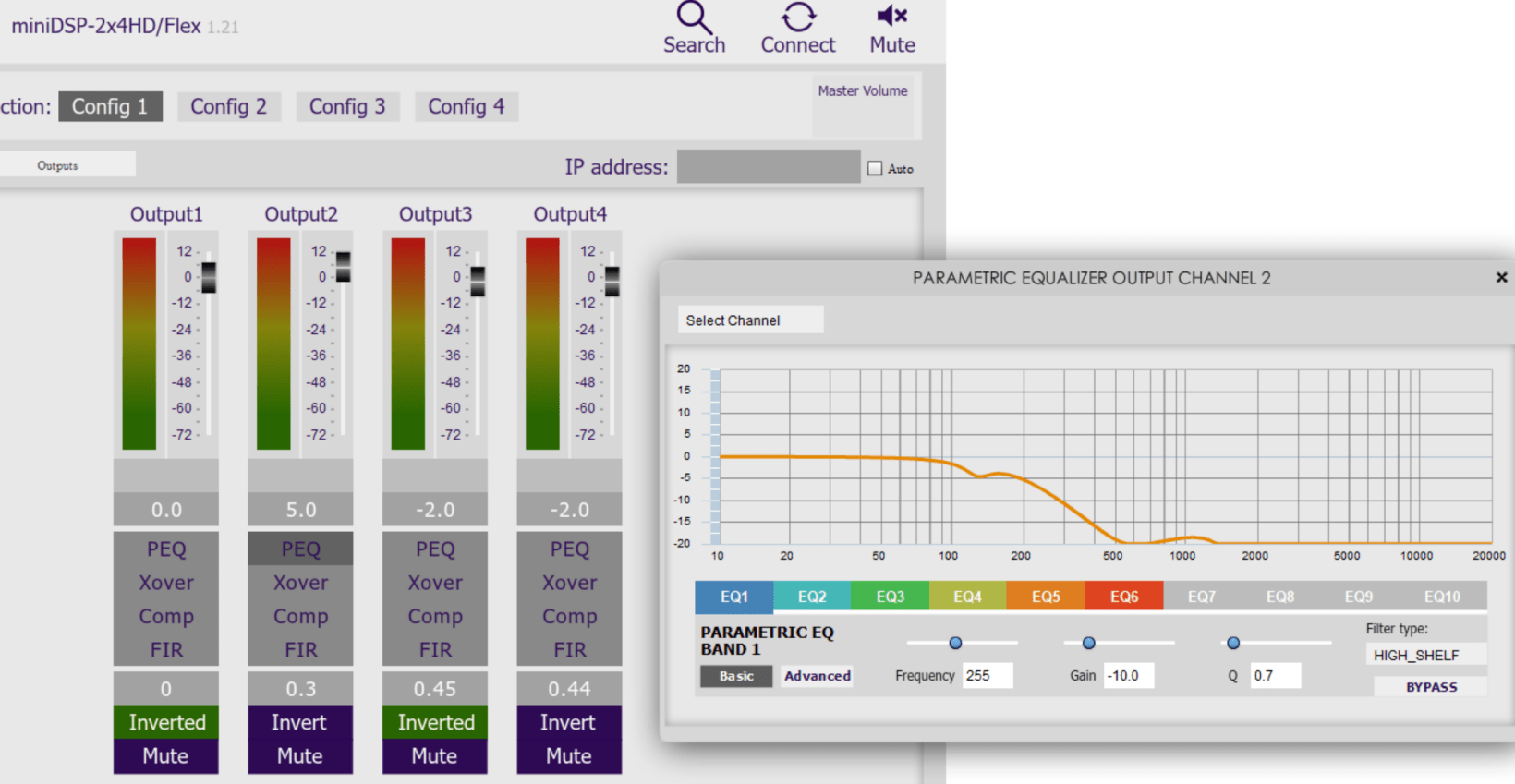Open PEQ for Output2
1515x784 pixels.
click(x=300, y=549)
